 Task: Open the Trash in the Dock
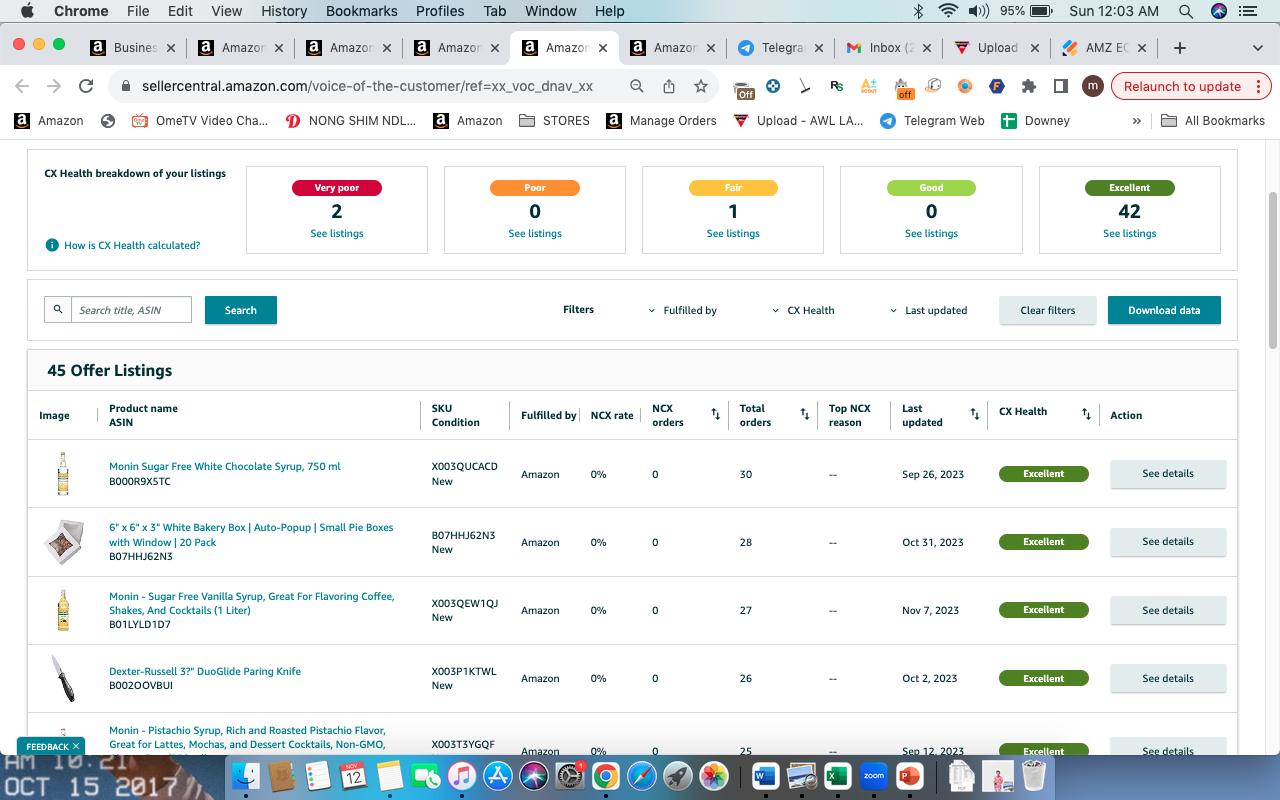click(x=1033, y=775)
